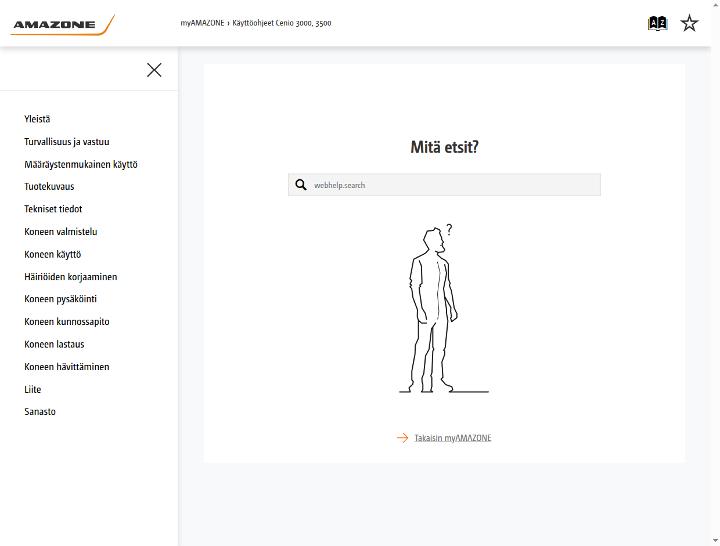Select Koneen pysäköinti entry
The width and height of the screenshot is (720, 546).
[x=60, y=299]
